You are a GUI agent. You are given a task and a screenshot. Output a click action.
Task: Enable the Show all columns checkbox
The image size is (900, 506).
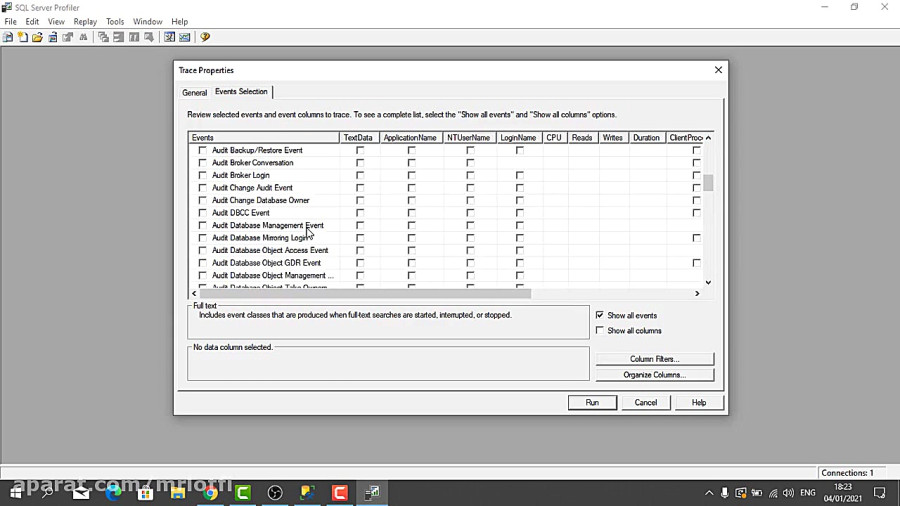(600, 330)
